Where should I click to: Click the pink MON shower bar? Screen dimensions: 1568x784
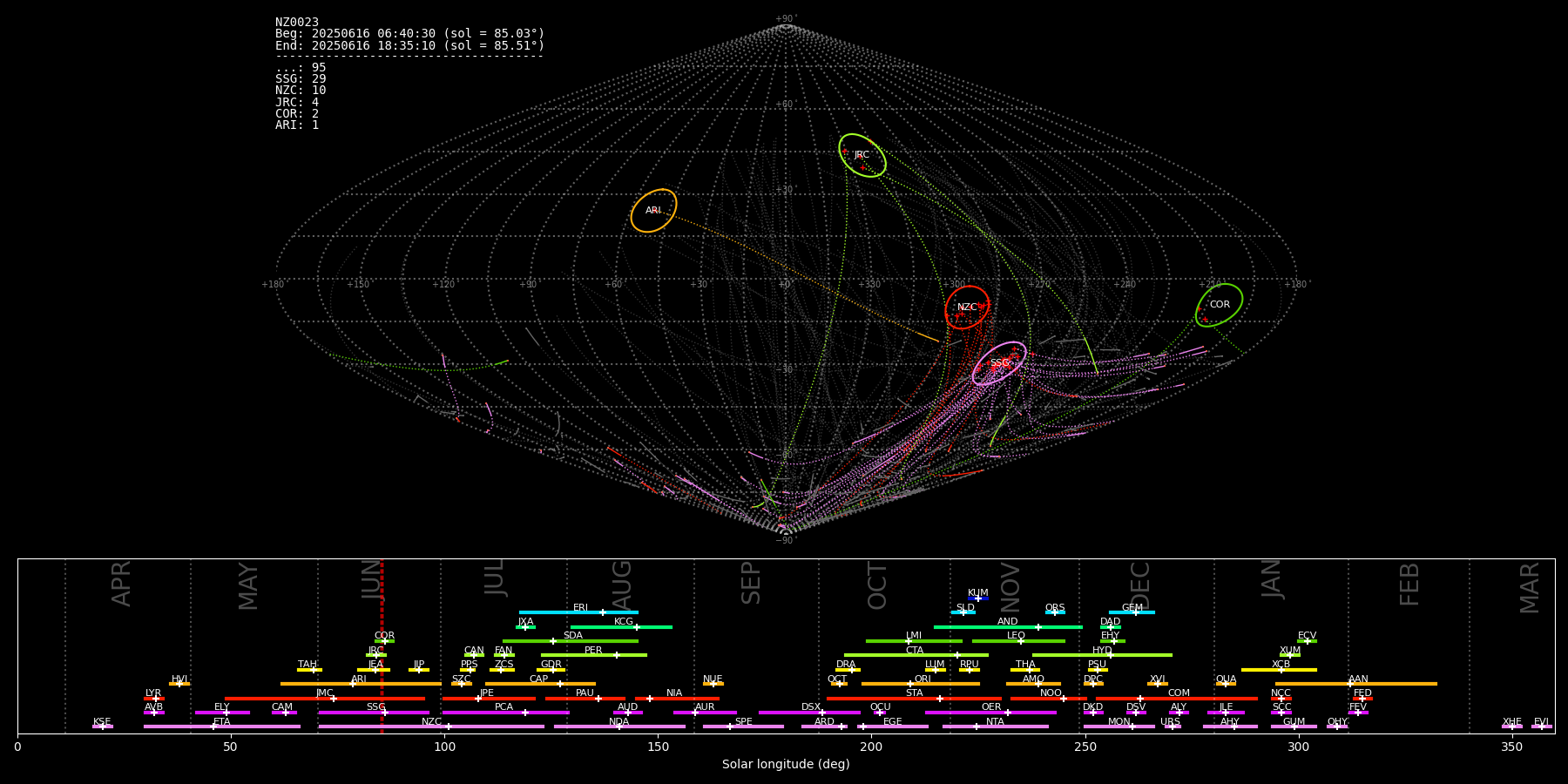click(1119, 727)
